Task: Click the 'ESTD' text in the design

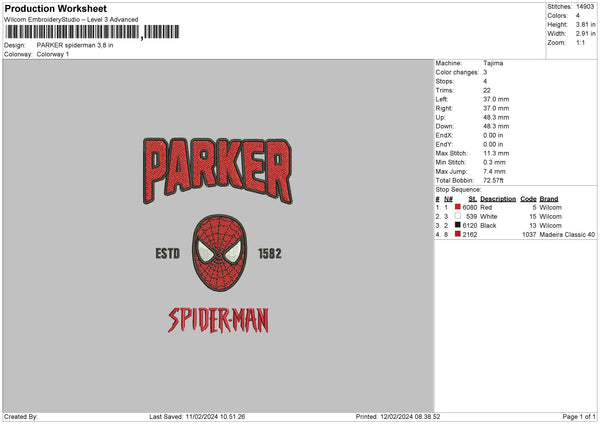Action: coord(168,253)
